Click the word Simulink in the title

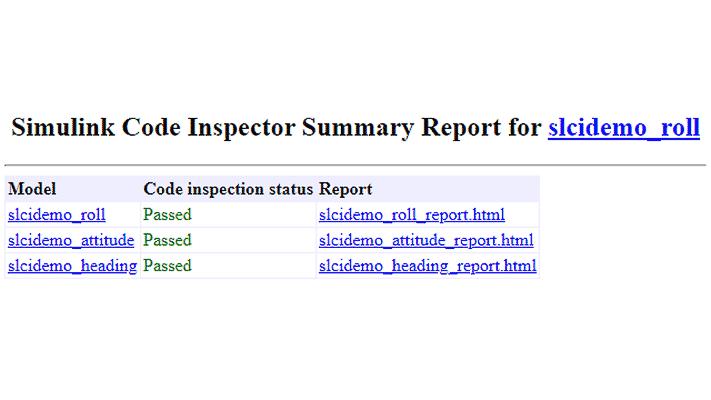[x=58, y=128]
